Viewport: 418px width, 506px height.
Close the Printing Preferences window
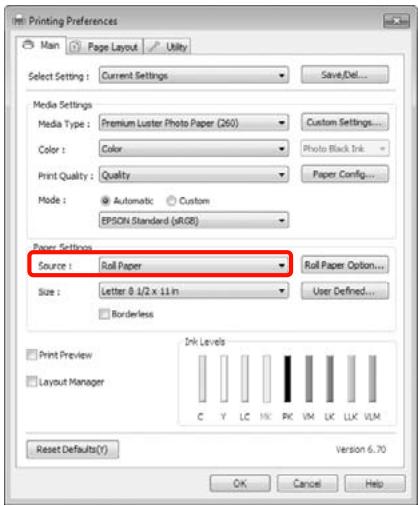pos(396,21)
